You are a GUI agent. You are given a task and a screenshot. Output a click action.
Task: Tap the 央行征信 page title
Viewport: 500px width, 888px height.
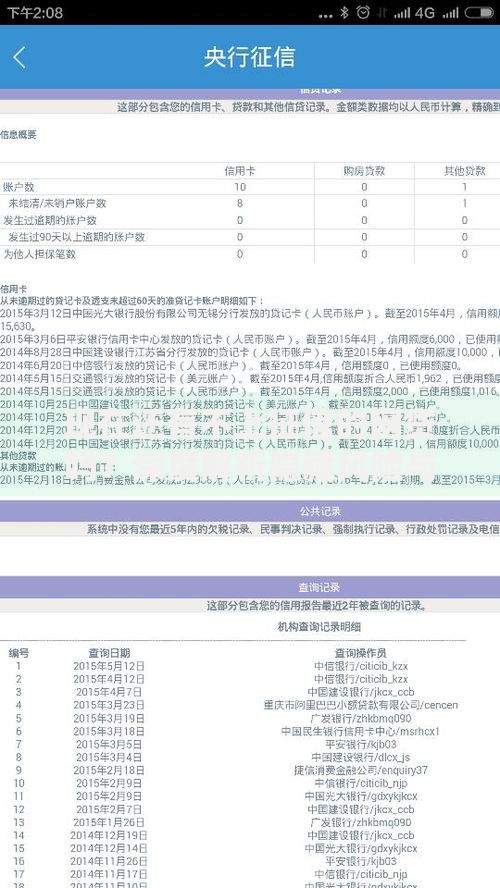point(250,58)
